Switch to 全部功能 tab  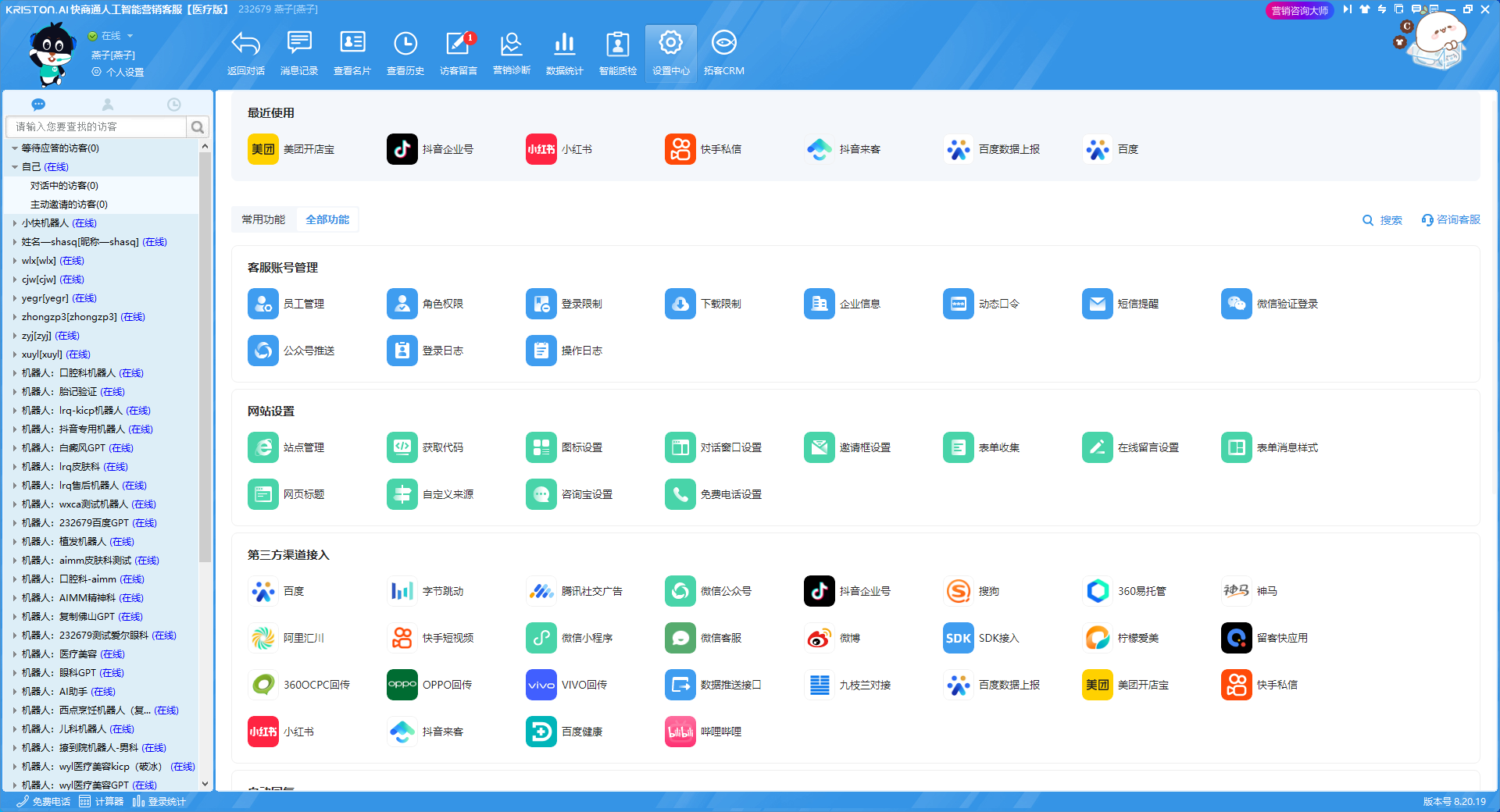click(327, 219)
